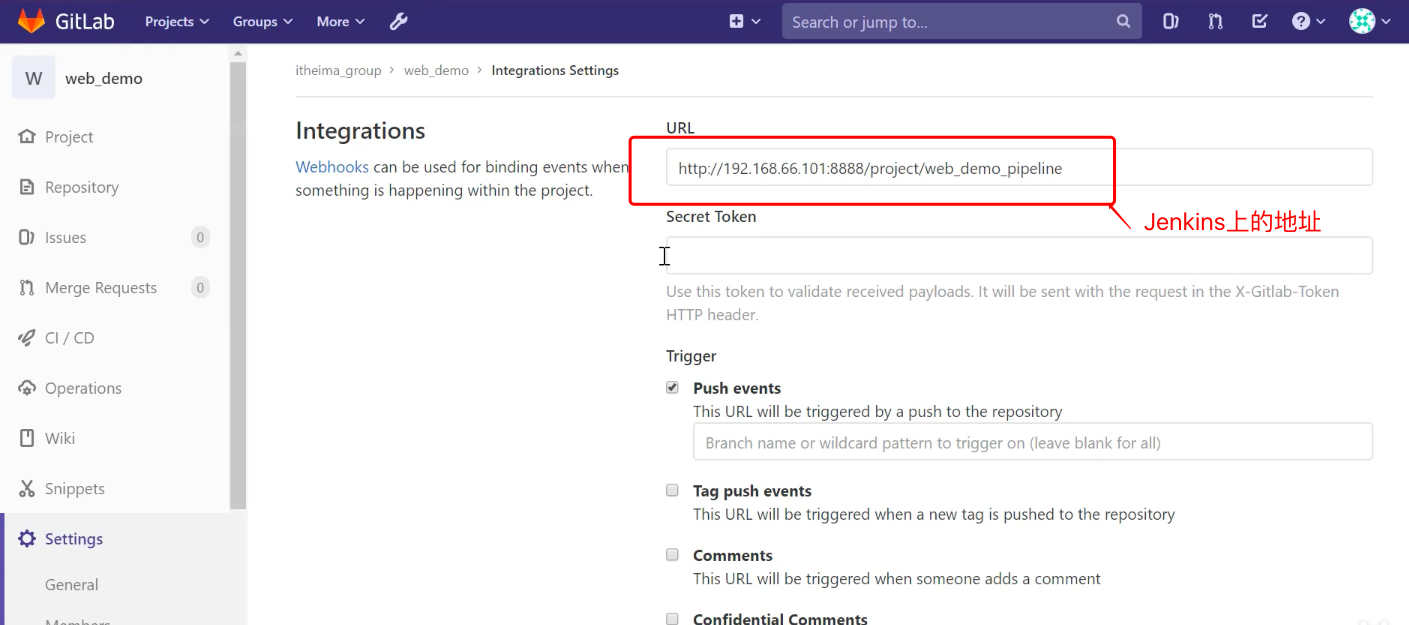Open the issues icon in top bar
Image resolution: width=1409 pixels, height=625 pixels.
pos(1170,21)
